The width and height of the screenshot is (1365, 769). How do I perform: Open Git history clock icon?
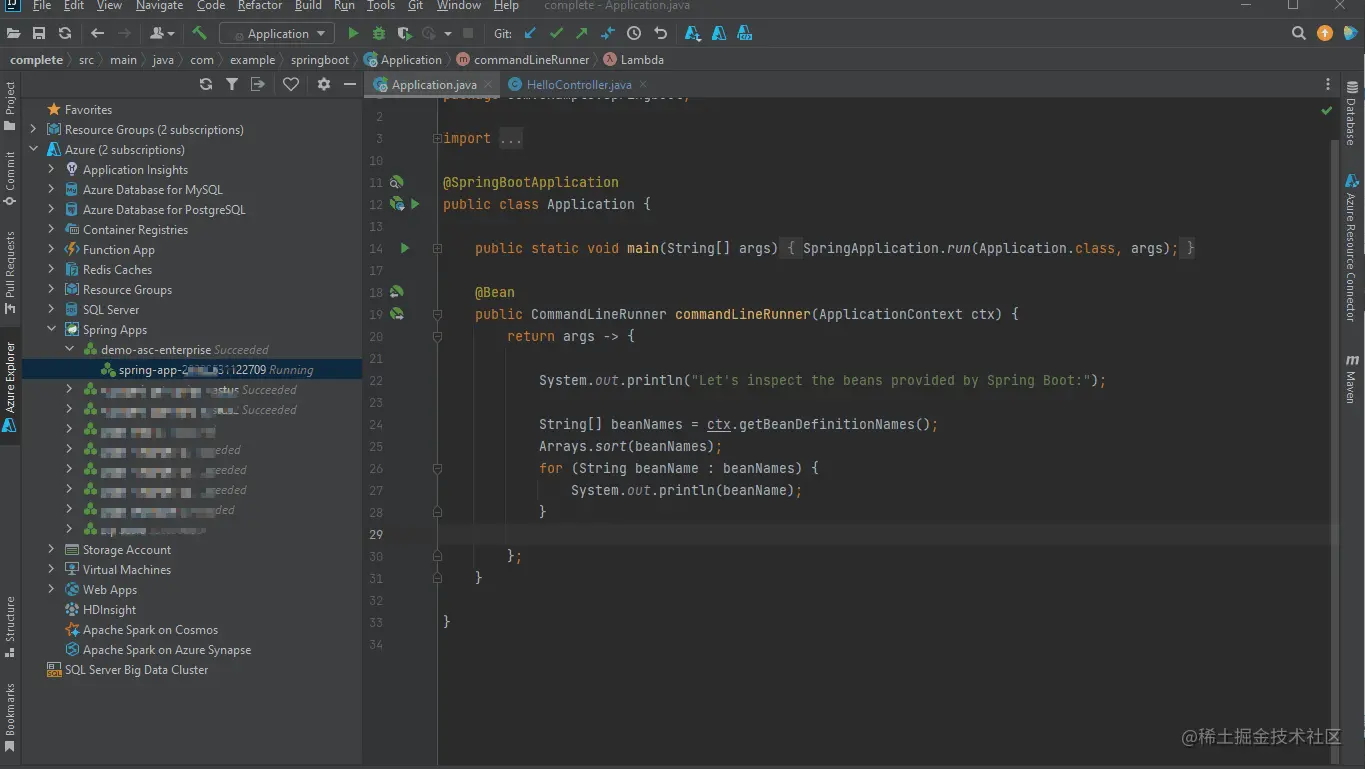click(634, 33)
